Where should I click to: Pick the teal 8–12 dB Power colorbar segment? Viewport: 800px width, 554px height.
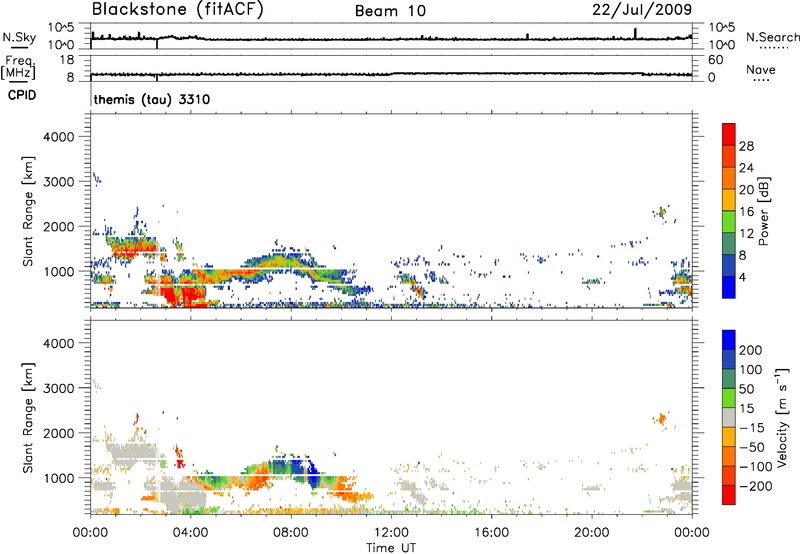pos(729,243)
